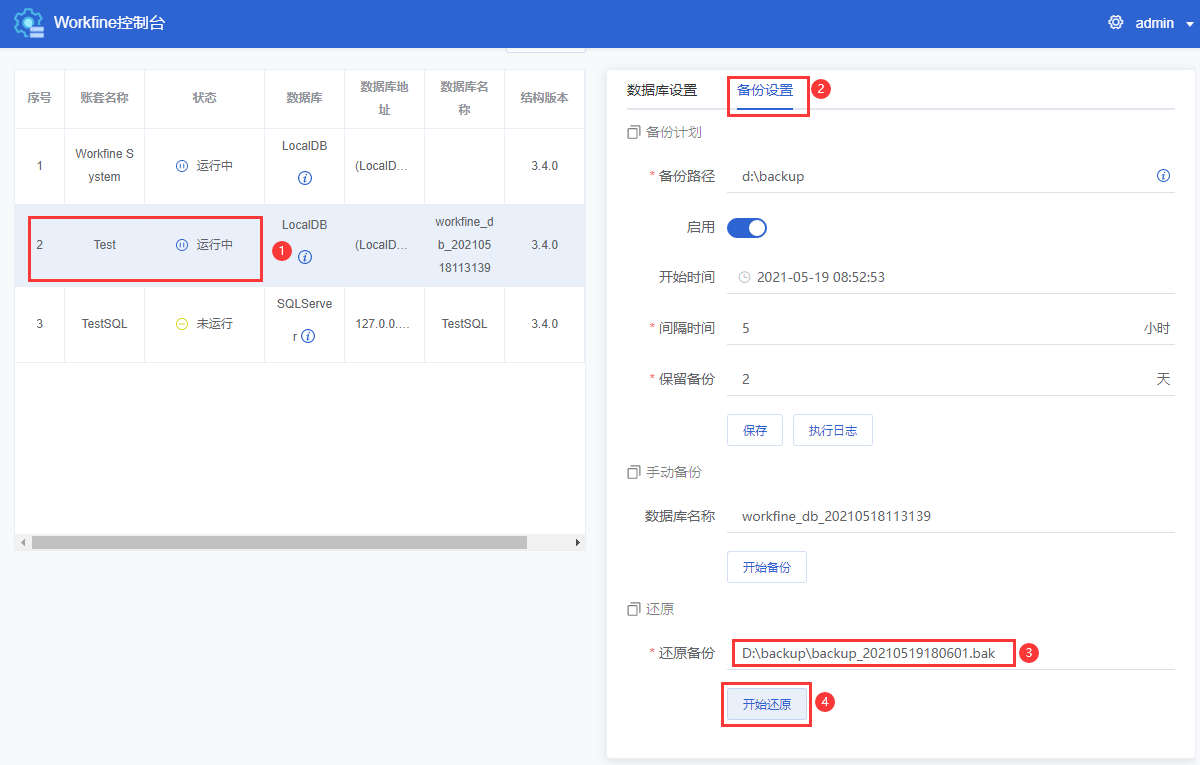Click the TestSQL database name cell
This screenshot has height=765, width=1200.
point(465,324)
